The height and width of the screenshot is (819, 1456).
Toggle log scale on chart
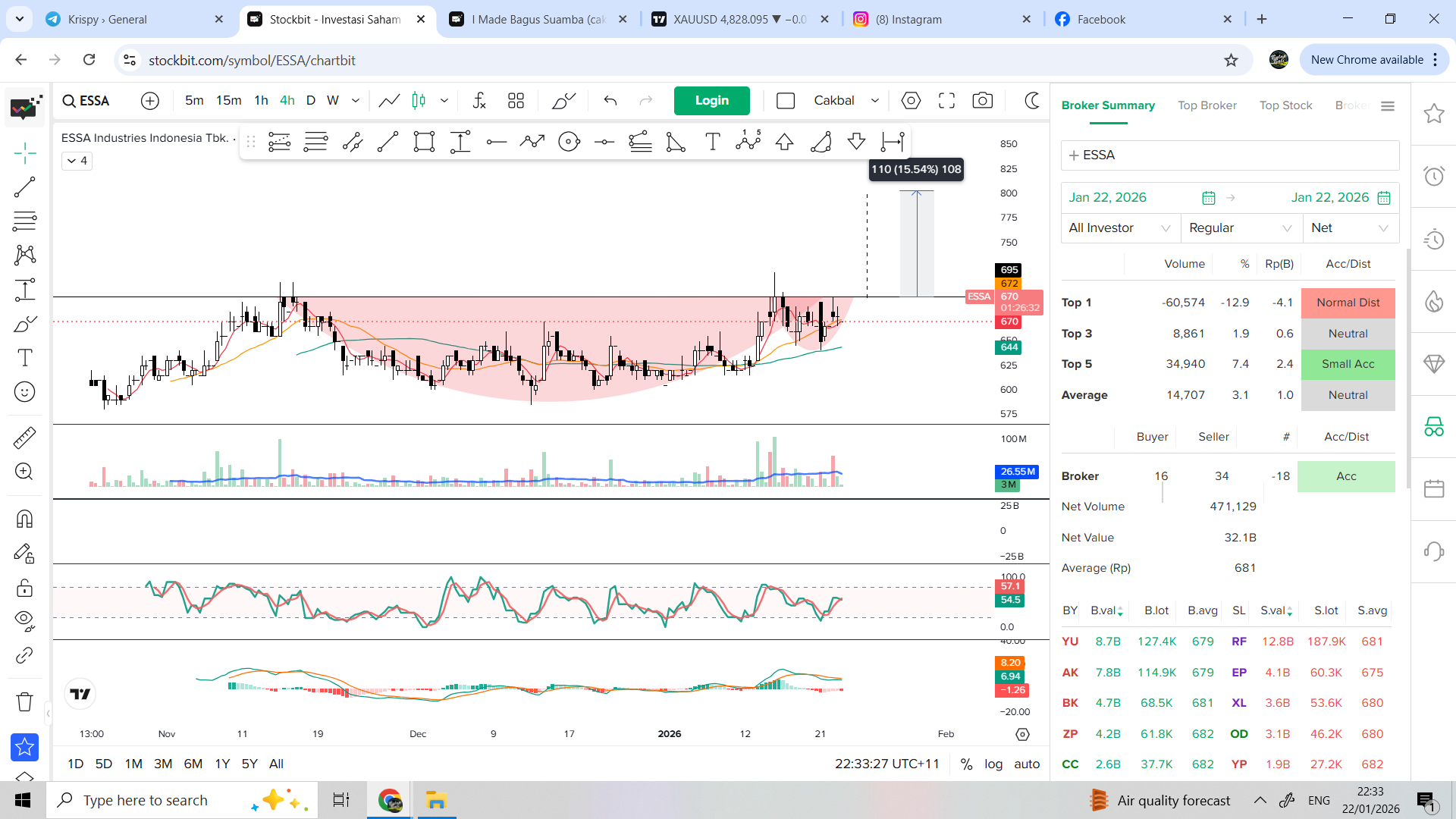pyautogui.click(x=993, y=764)
